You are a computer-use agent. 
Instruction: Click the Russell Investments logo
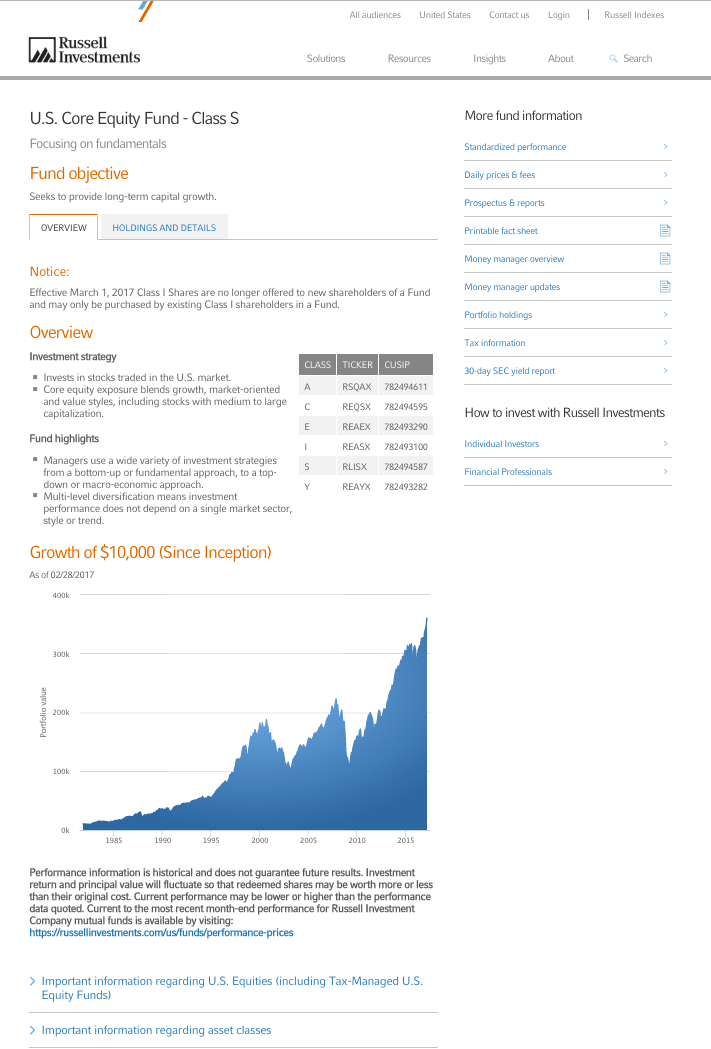84,51
